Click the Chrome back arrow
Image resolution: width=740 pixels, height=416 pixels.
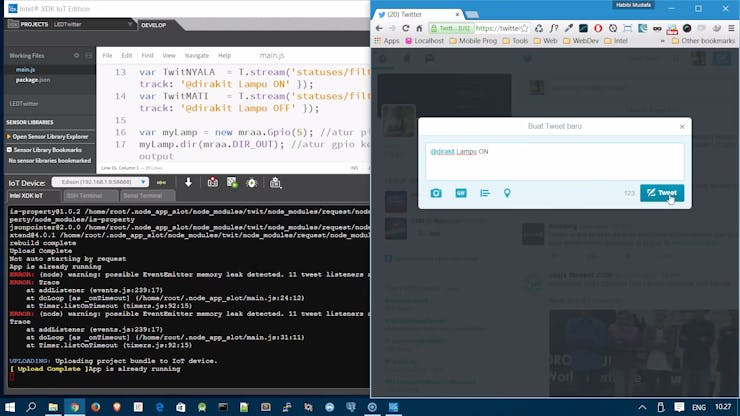pyautogui.click(x=379, y=28)
